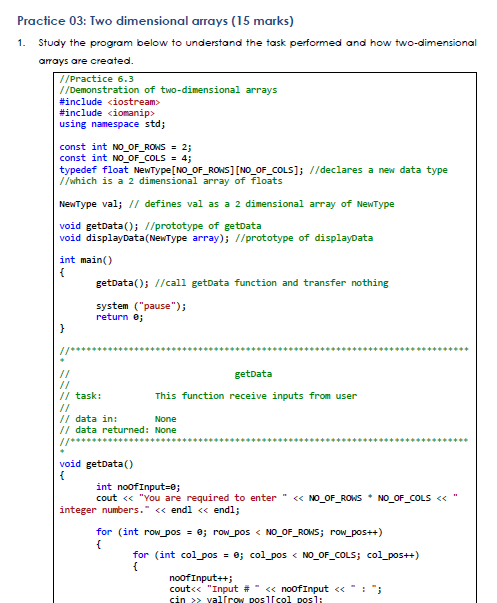Click the for loop with 'row_pos < NO_OF_ROWS'

(239, 532)
